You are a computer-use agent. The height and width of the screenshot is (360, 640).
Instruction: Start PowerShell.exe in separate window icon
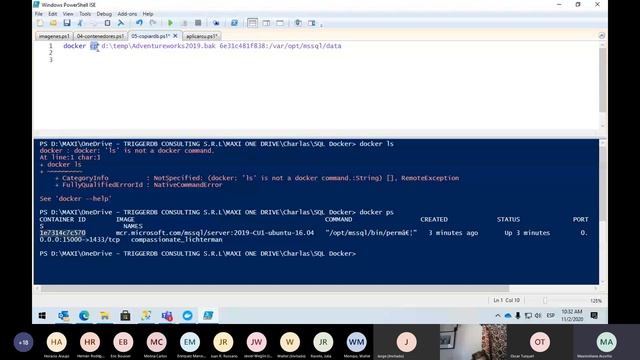click(234, 23)
